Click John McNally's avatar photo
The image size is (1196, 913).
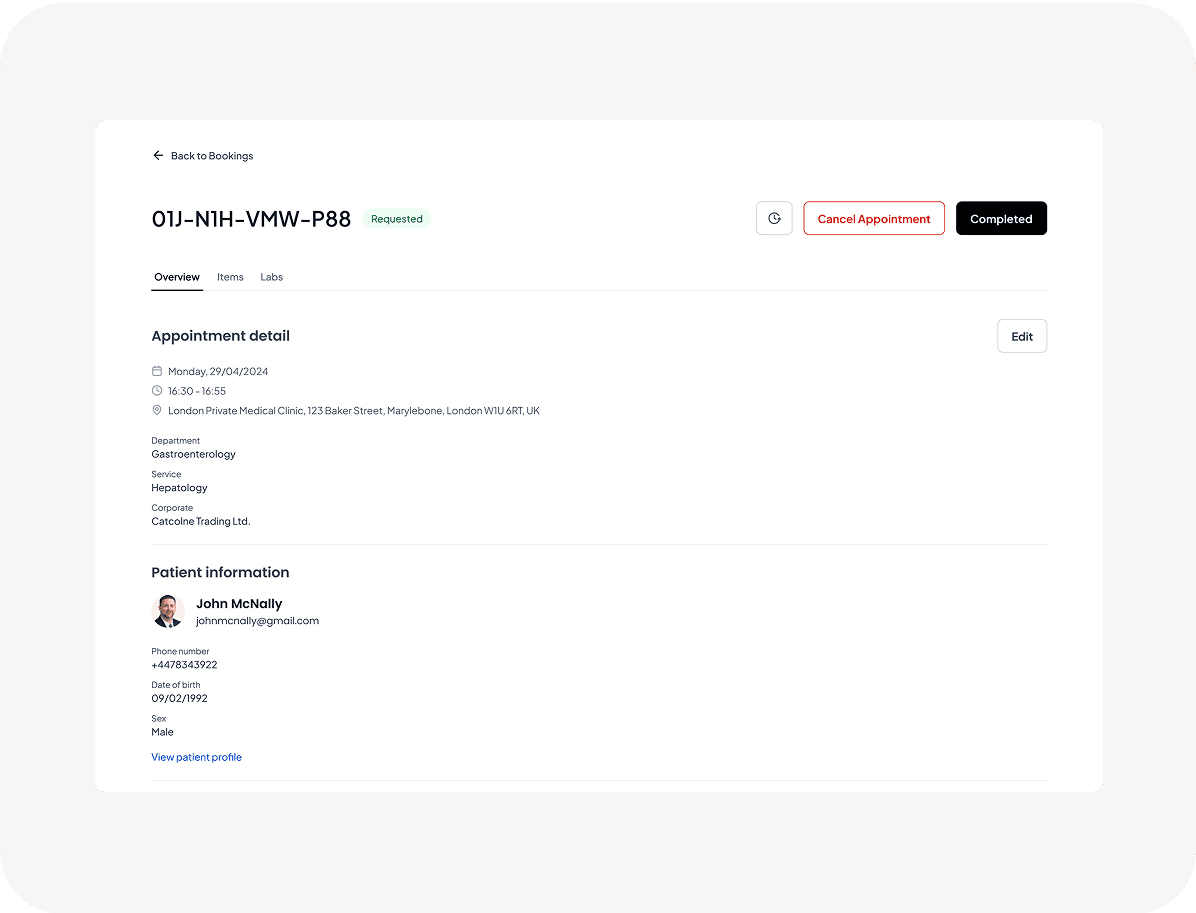click(168, 611)
